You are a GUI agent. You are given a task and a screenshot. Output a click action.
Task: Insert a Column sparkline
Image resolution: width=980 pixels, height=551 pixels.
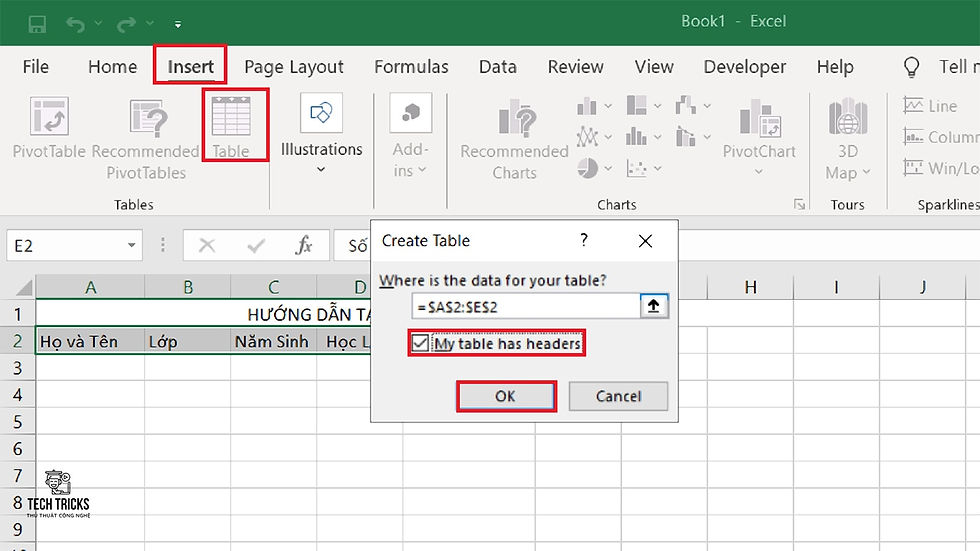pyautogui.click(x=940, y=137)
